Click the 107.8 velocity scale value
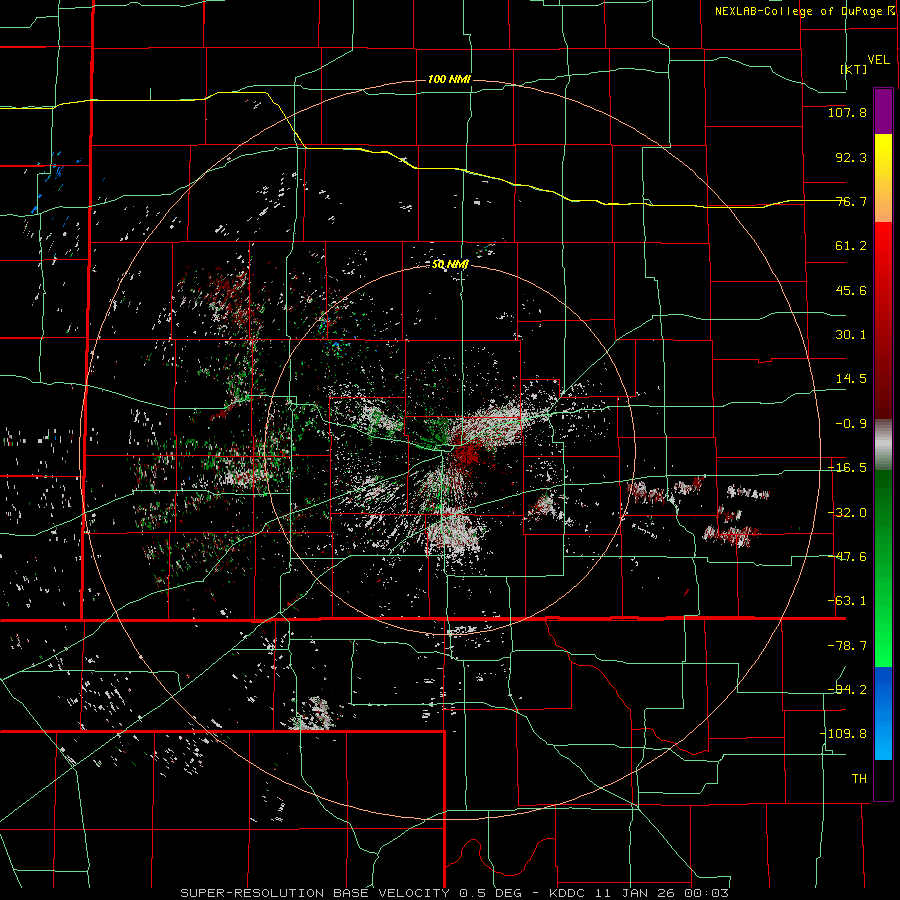The image size is (900, 900). pos(847,112)
